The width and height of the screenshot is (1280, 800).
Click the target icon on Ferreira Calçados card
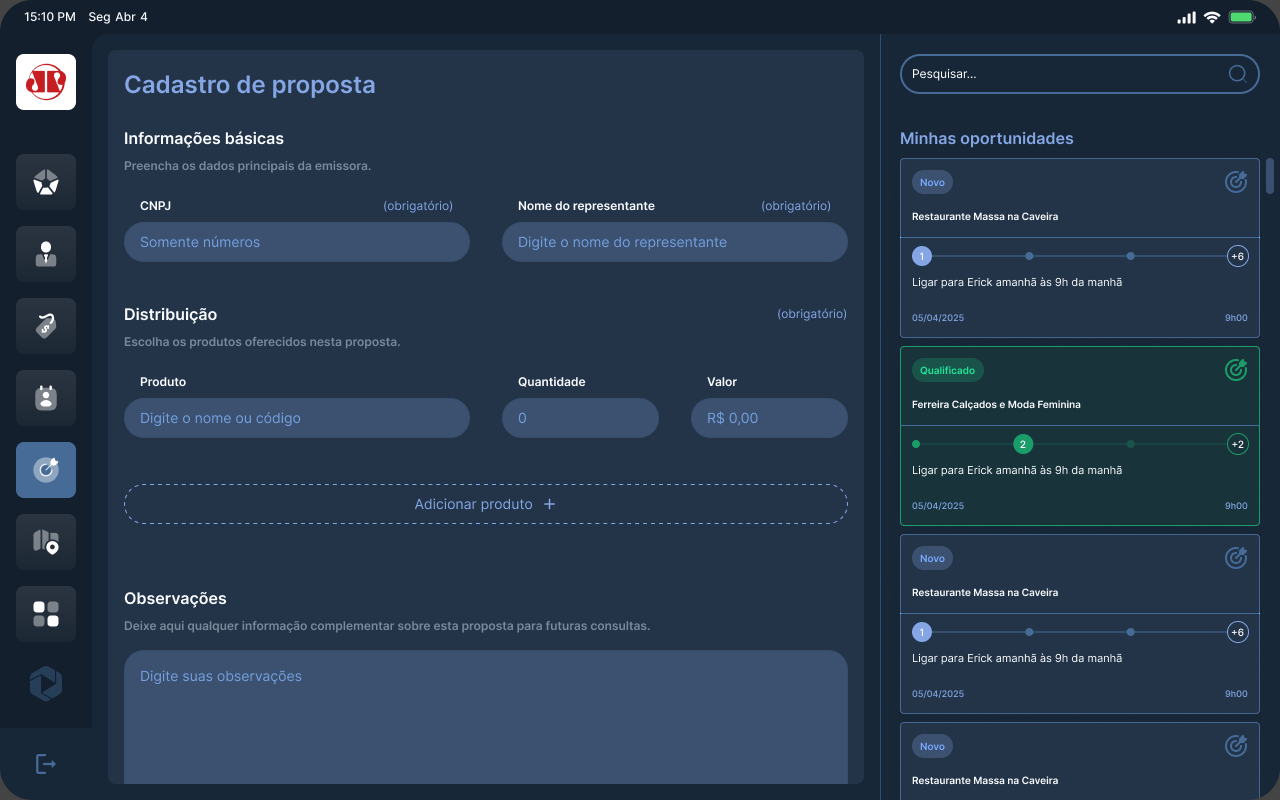tap(1236, 370)
